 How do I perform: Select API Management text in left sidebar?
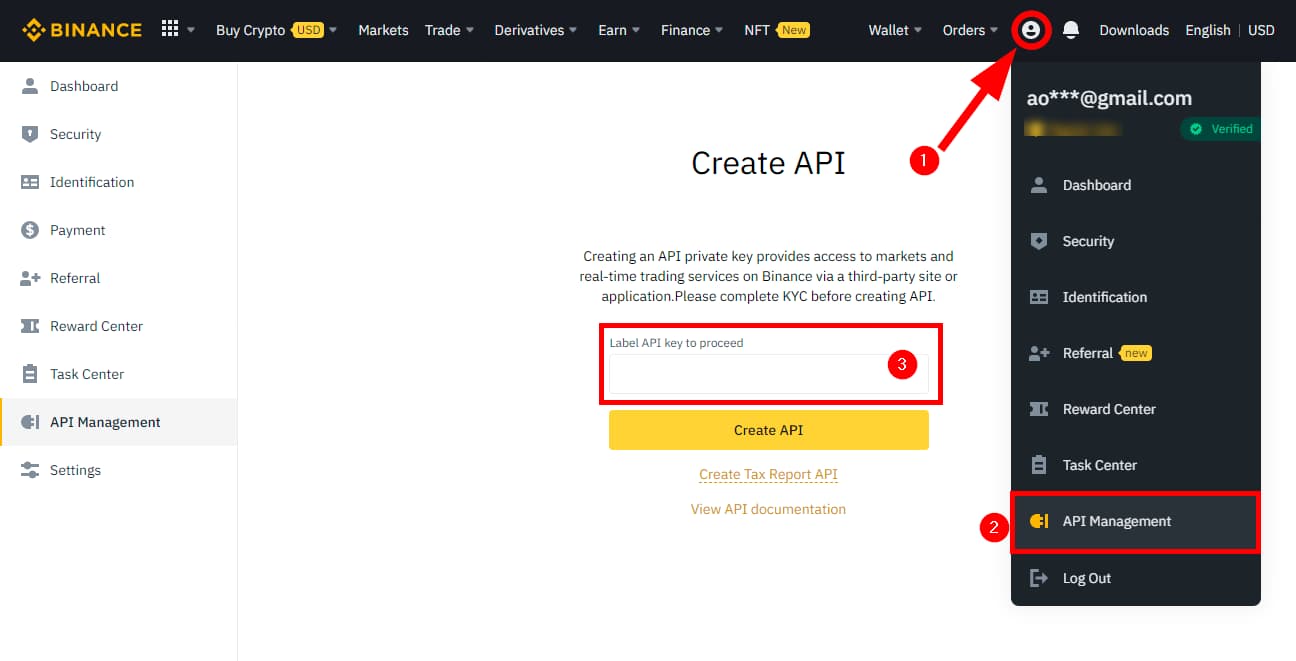[105, 422]
